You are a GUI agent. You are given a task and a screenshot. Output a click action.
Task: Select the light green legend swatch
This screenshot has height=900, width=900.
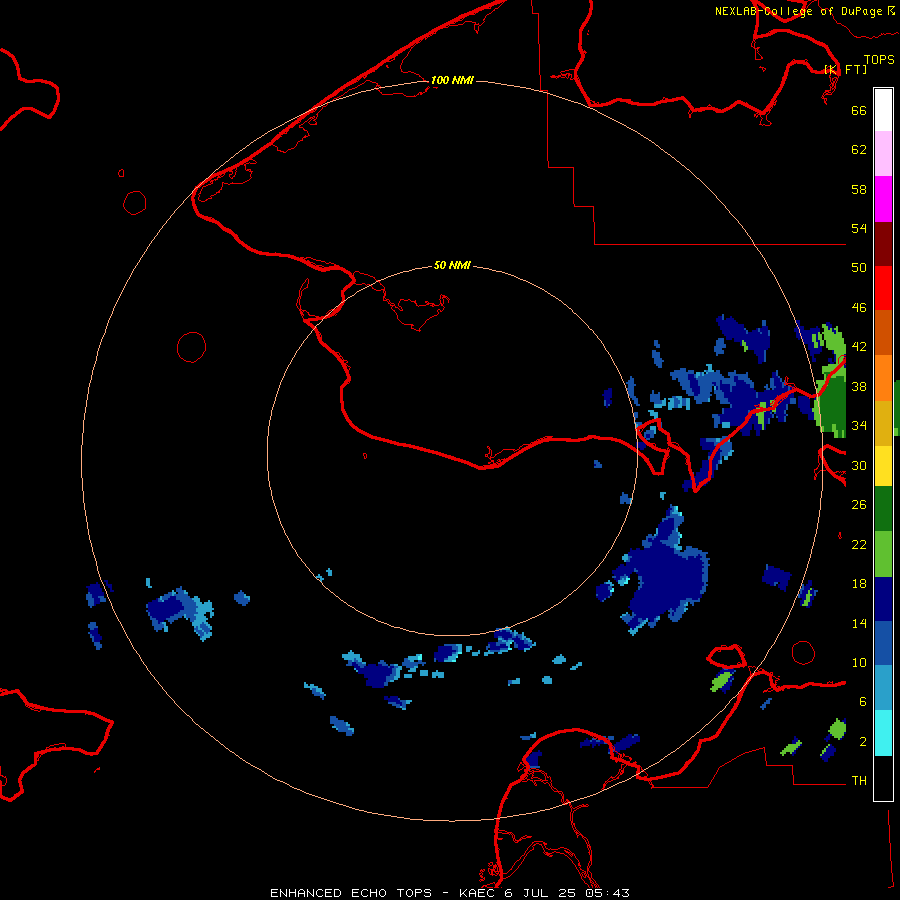883,554
